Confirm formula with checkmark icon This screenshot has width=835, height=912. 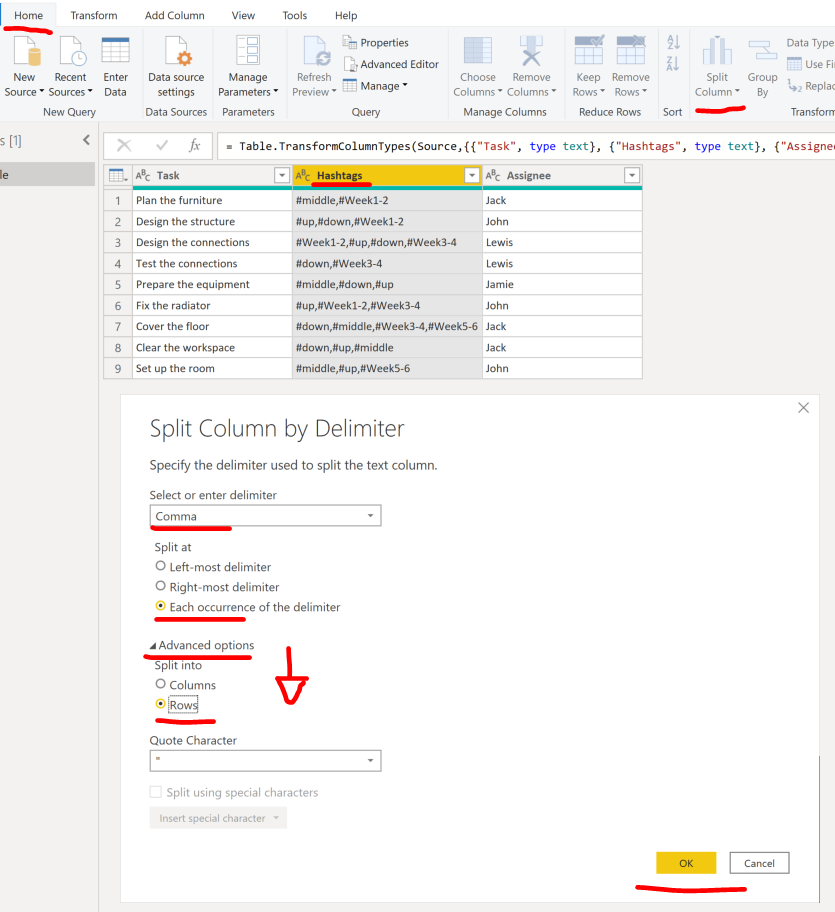(x=162, y=145)
